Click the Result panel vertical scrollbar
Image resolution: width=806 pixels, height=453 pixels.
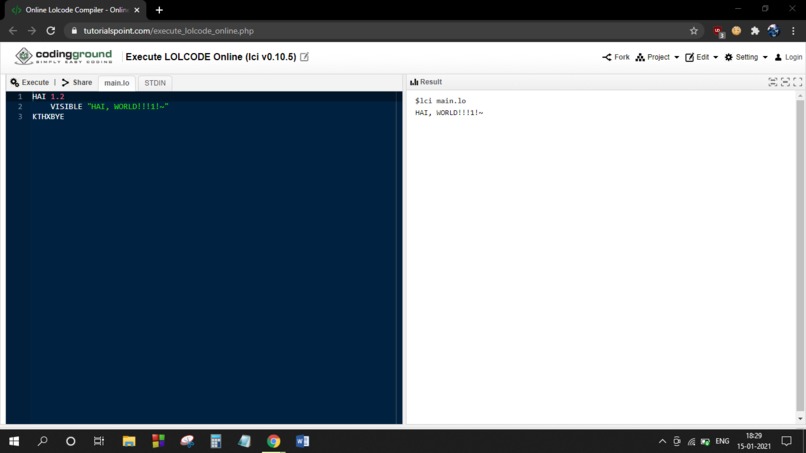pyautogui.click(x=800, y=256)
